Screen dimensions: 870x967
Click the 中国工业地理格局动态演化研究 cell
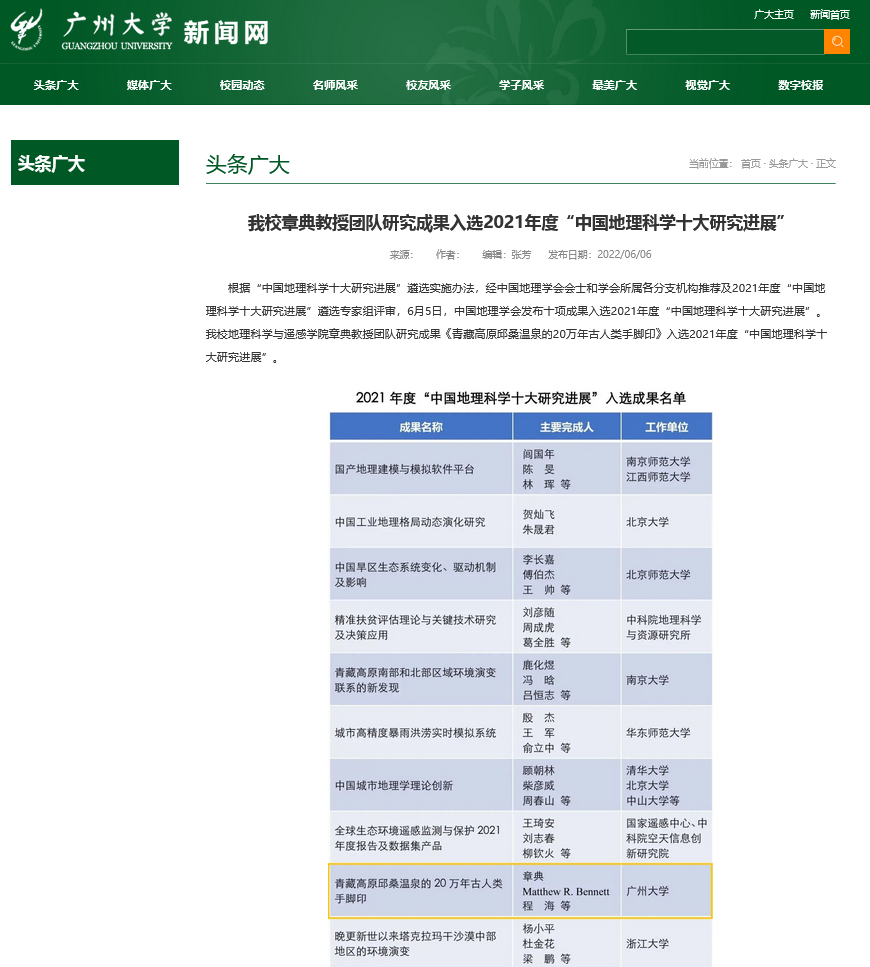[x=421, y=522]
